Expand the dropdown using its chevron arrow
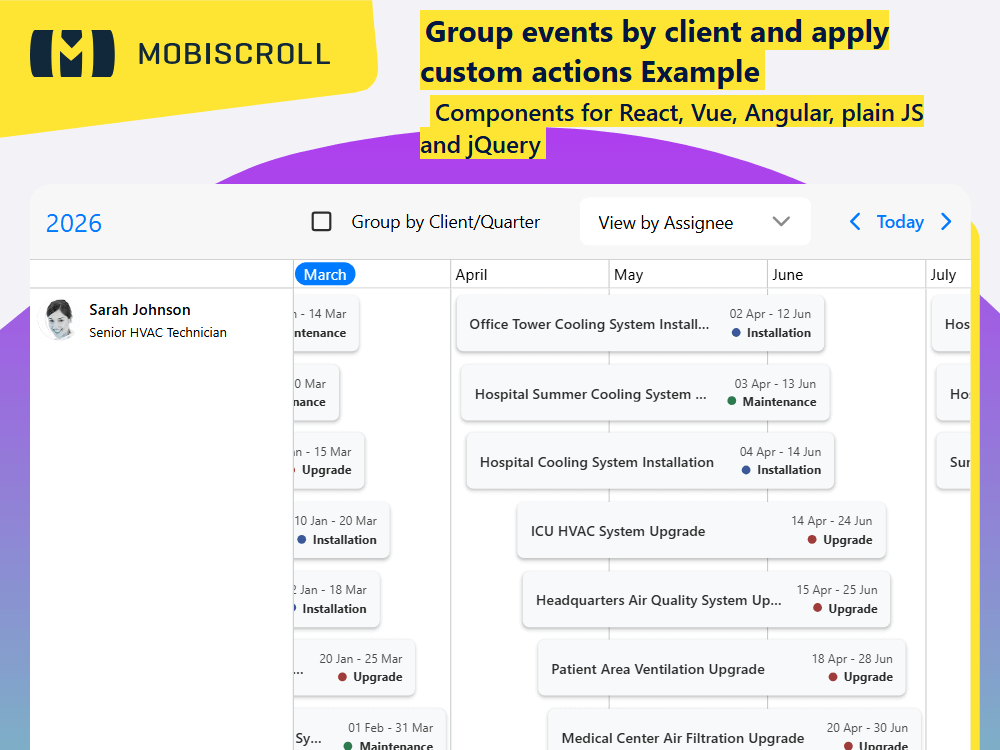The height and width of the screenshot is (750, 1000). click(781, 221)
